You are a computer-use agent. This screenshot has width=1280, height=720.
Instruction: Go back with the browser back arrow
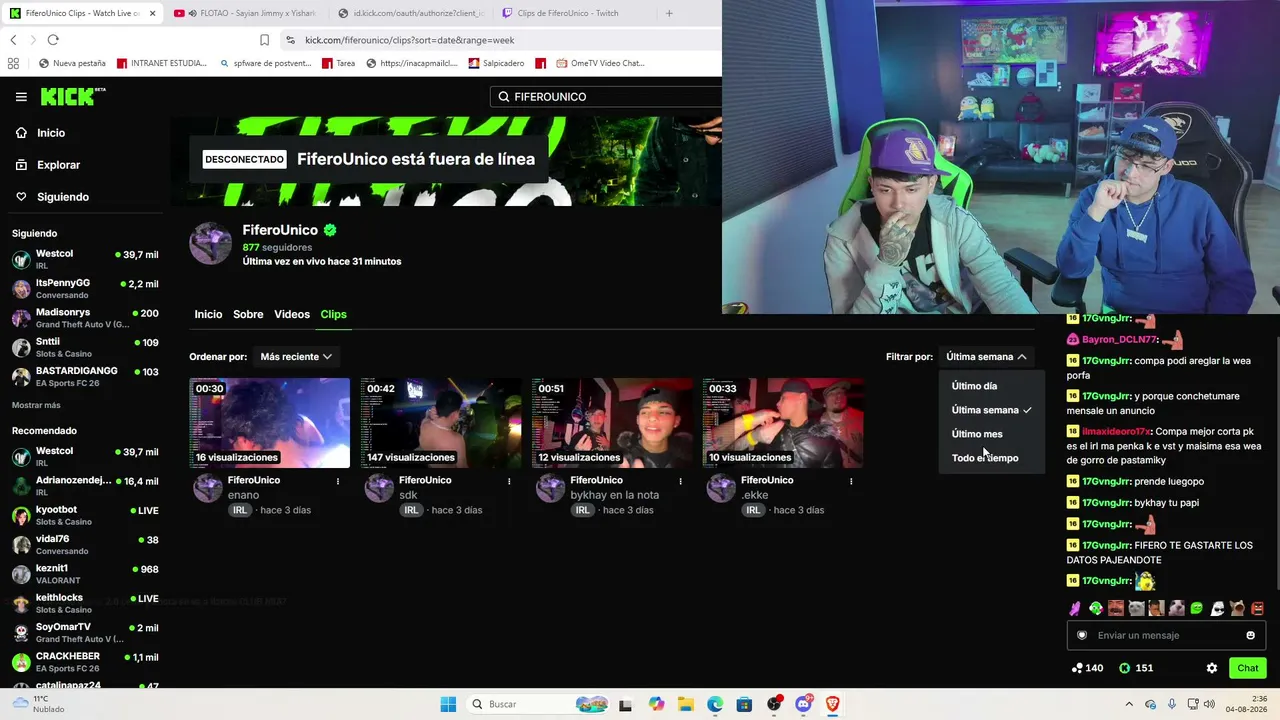click(13, 40)
